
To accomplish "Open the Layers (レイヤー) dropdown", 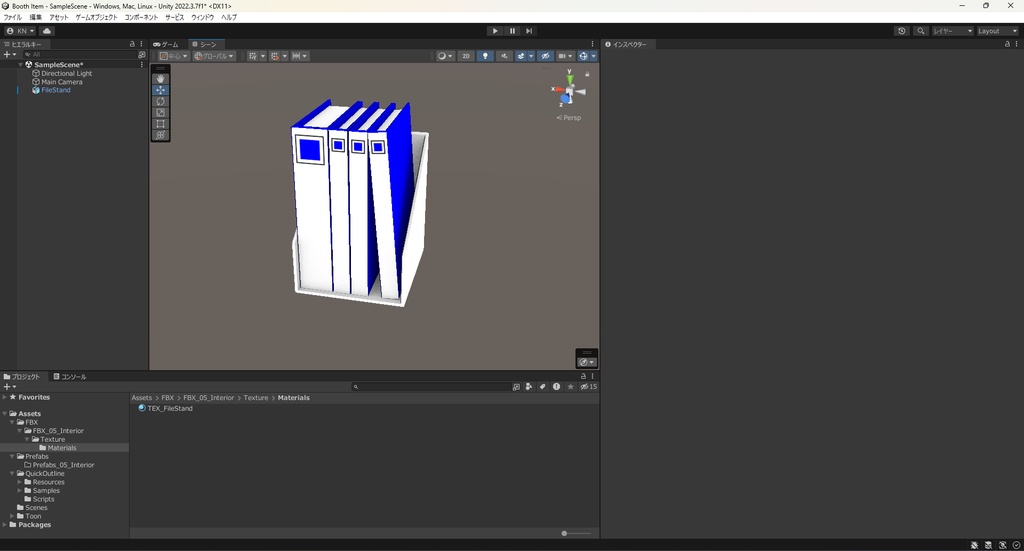I will pos(952,31).
